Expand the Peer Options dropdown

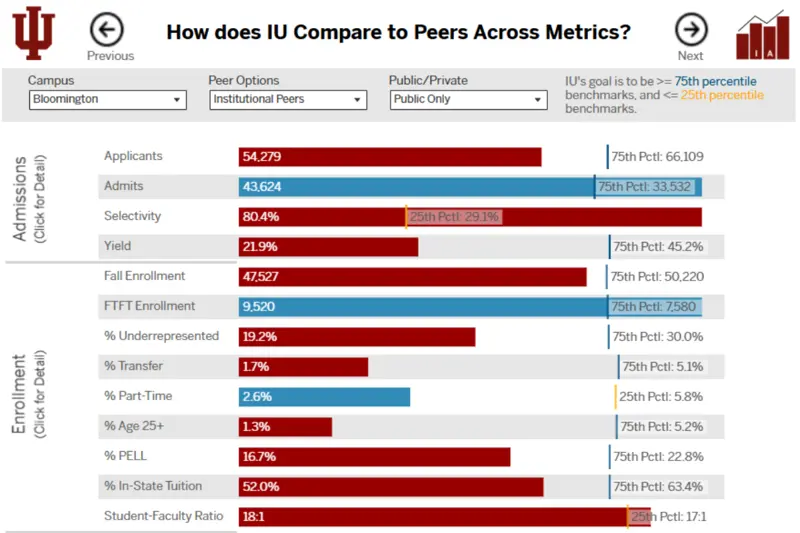coord(289,100)
